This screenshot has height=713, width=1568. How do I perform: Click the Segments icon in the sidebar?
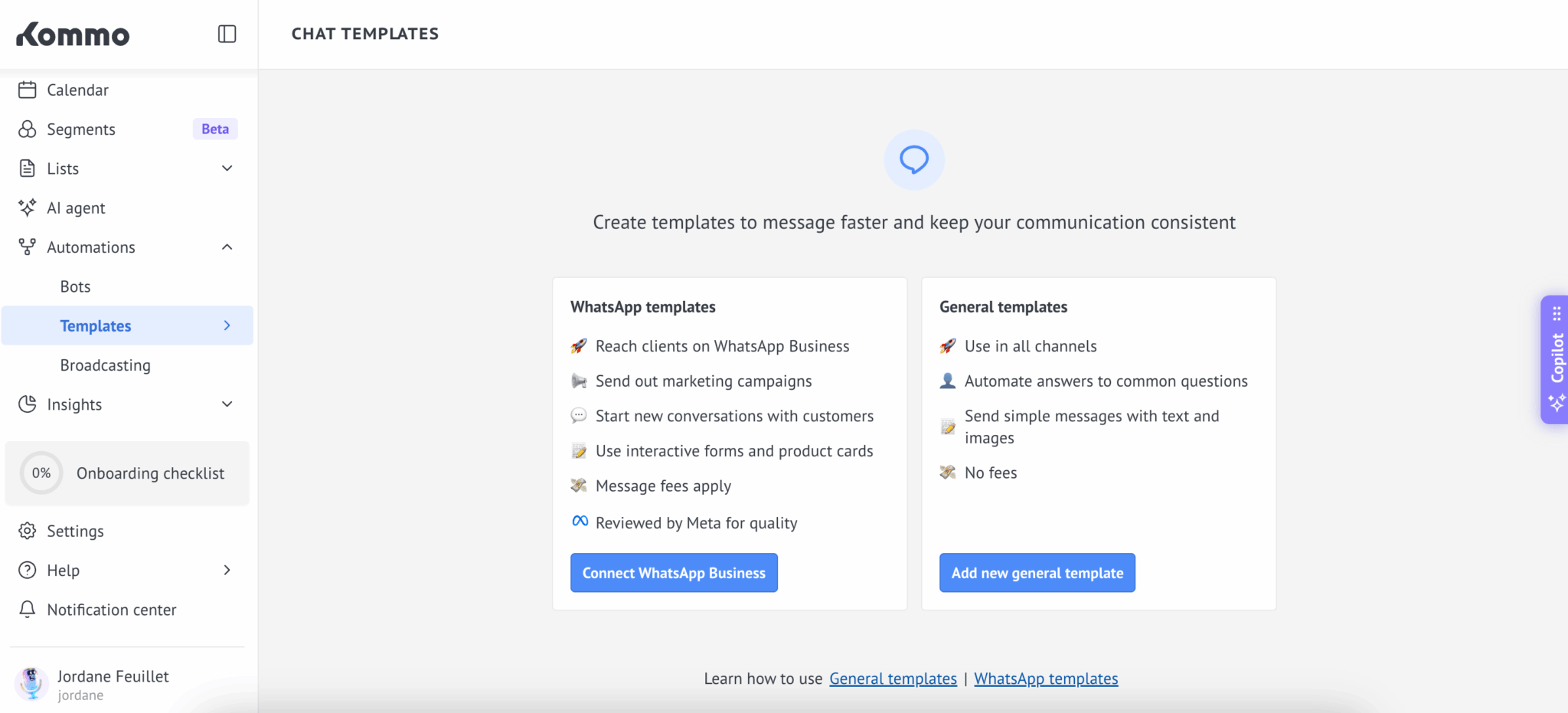coord(28,129)
